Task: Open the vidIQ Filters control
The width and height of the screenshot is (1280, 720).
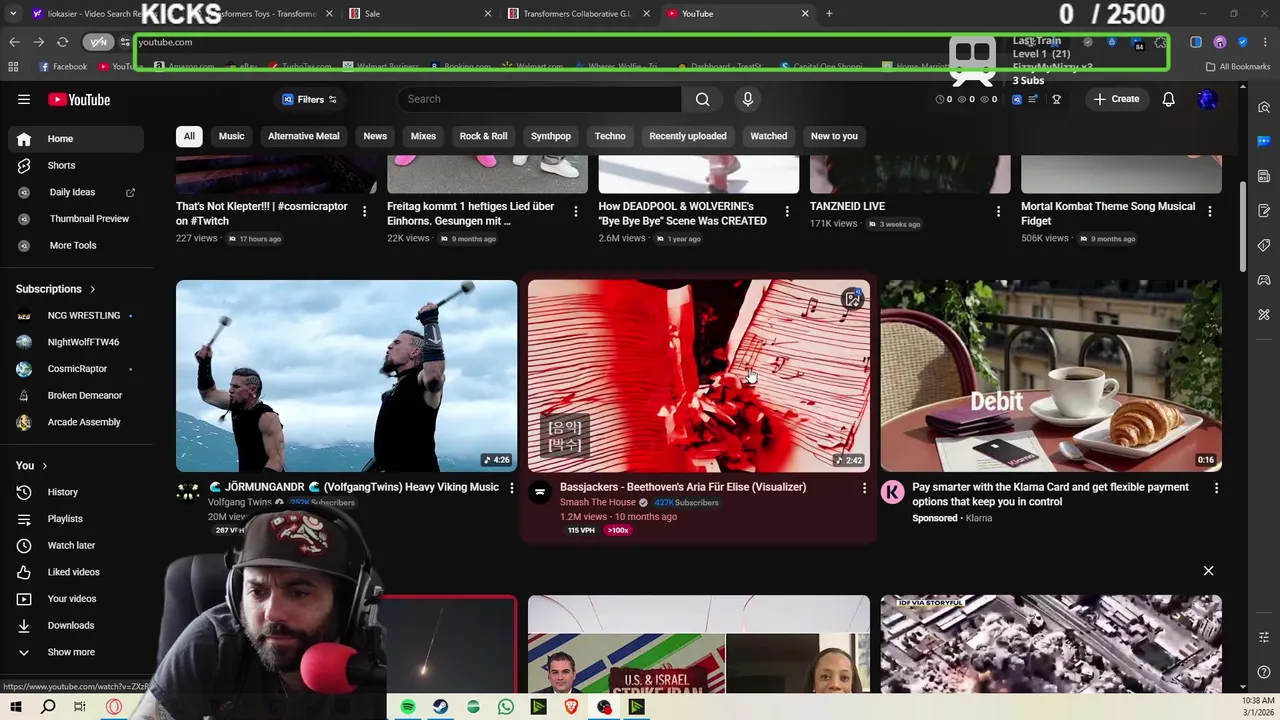Action: tap(309, 99)
